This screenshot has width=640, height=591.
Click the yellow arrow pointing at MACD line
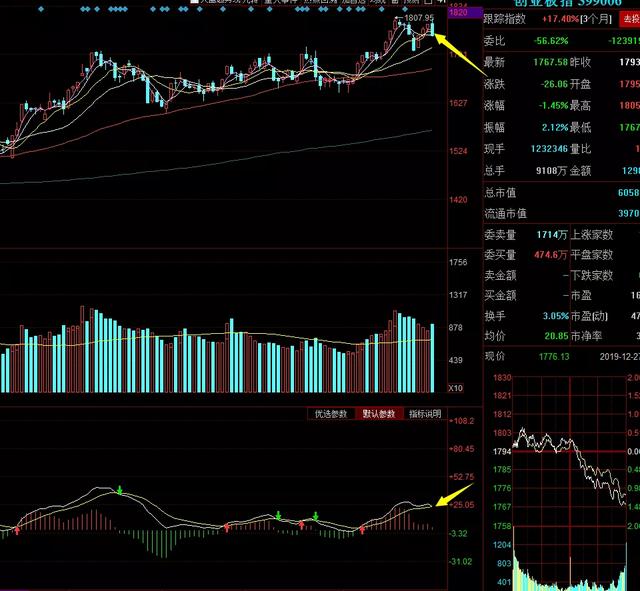pyautogui.click(x=452, y=494)
